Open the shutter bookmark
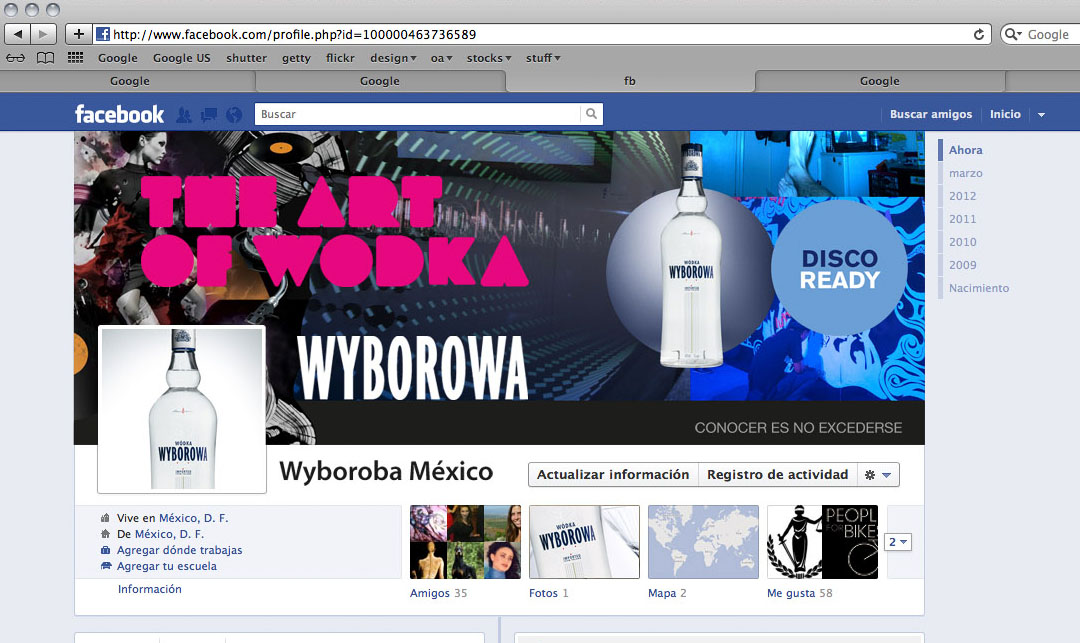 tap(247, 58)
